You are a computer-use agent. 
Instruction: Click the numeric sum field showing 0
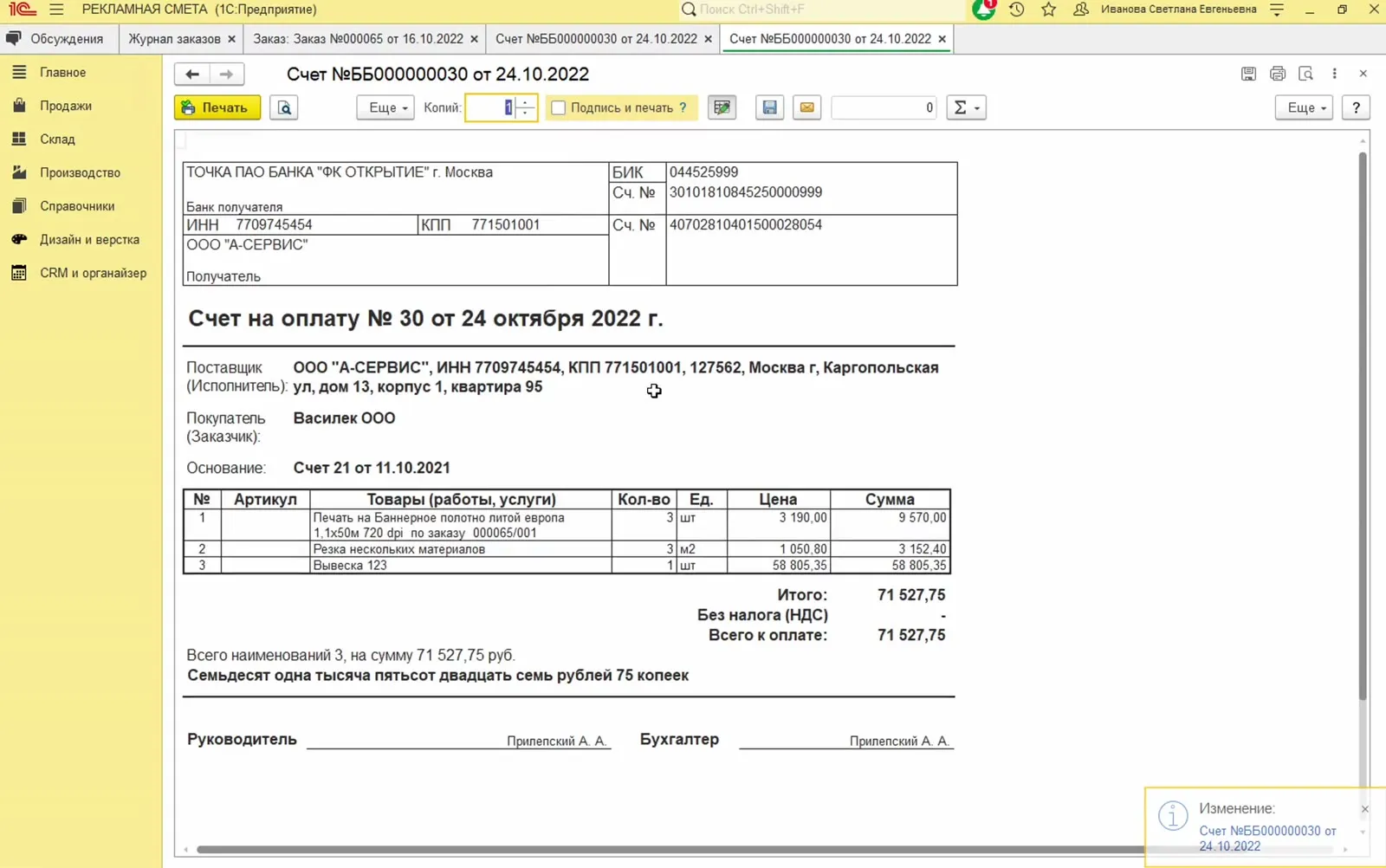click(x=884, y=107)
